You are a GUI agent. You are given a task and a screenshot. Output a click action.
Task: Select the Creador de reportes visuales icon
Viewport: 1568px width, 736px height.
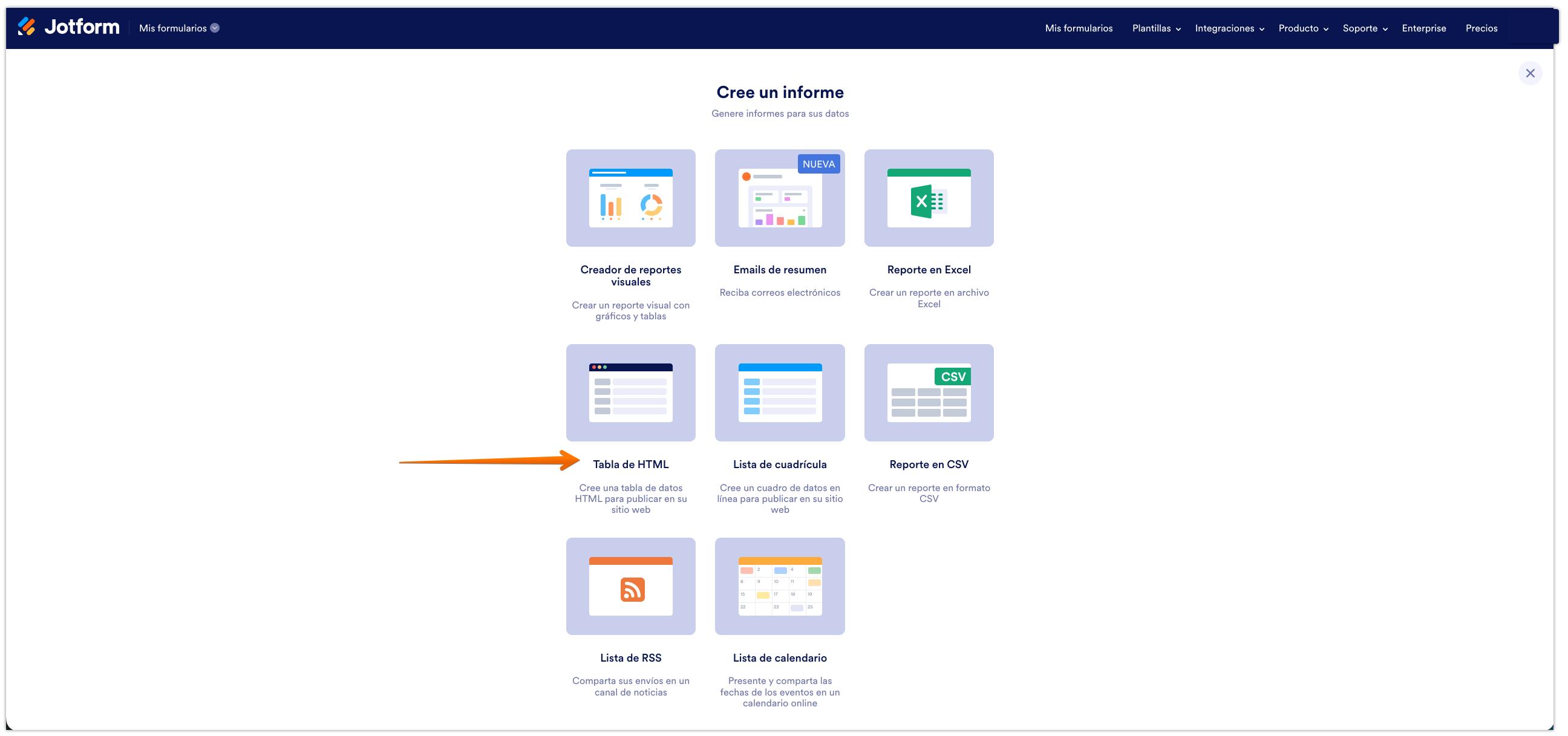(630, 198)
